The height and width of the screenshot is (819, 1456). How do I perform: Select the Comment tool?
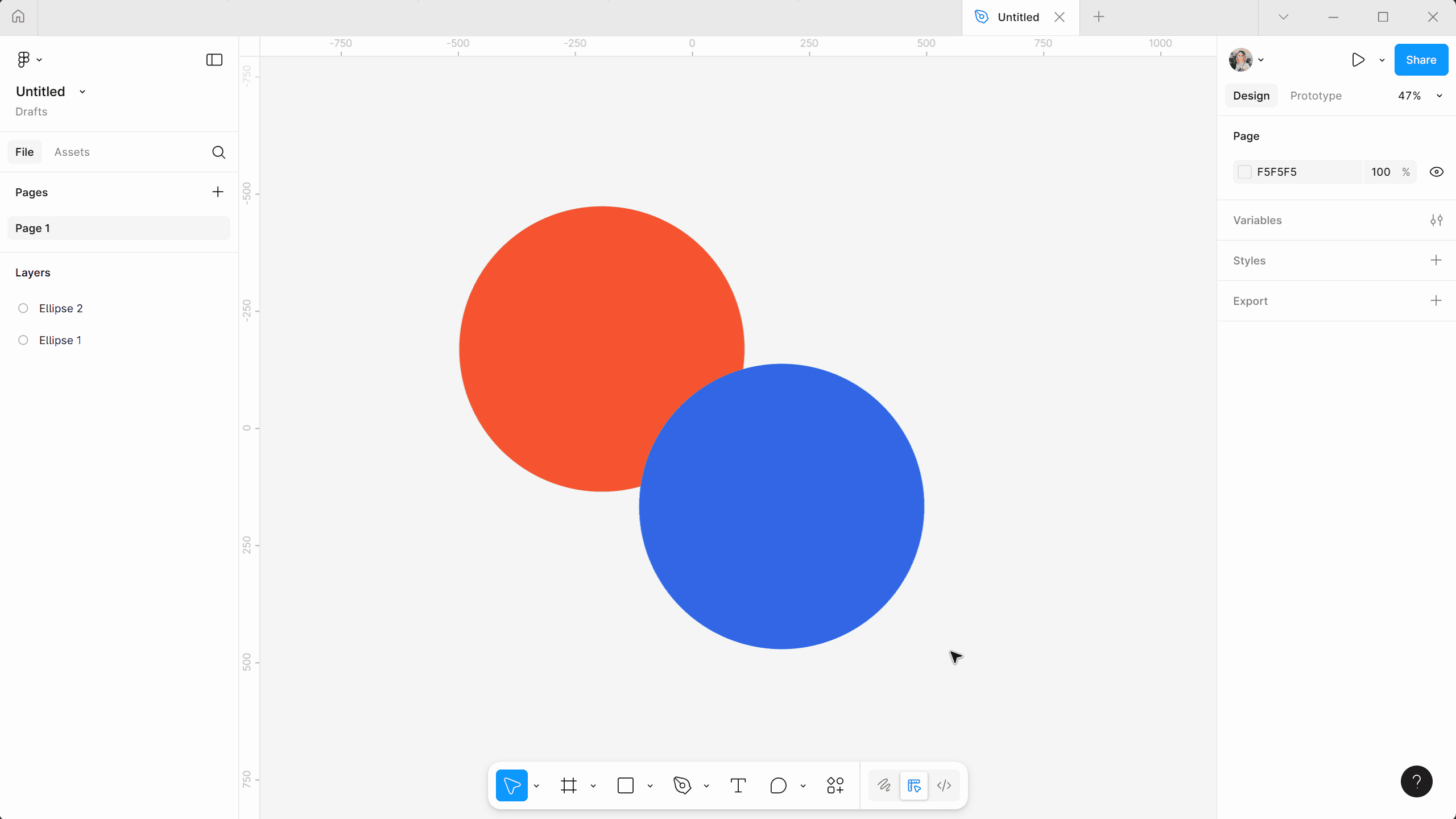point(778,785)
